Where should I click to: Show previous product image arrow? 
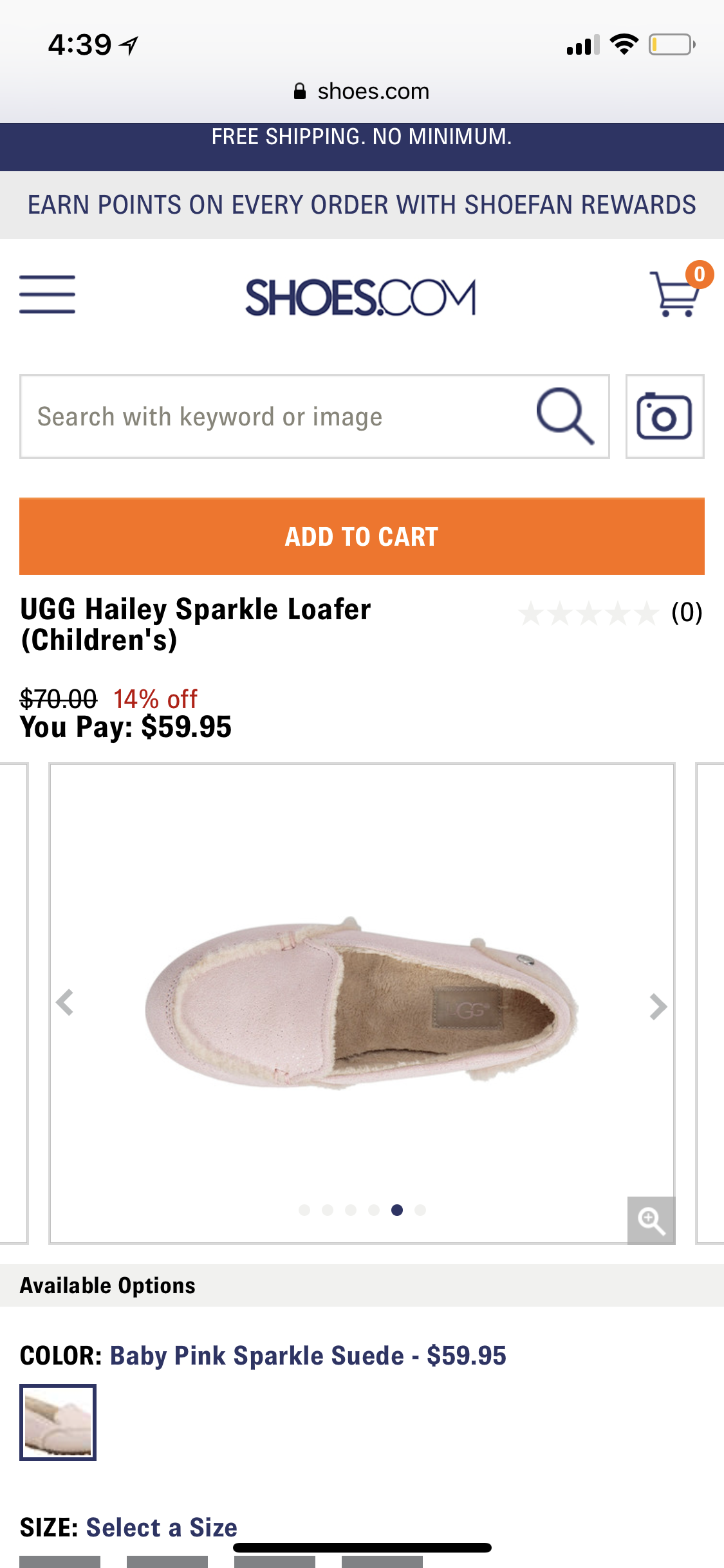(65, 1003)
